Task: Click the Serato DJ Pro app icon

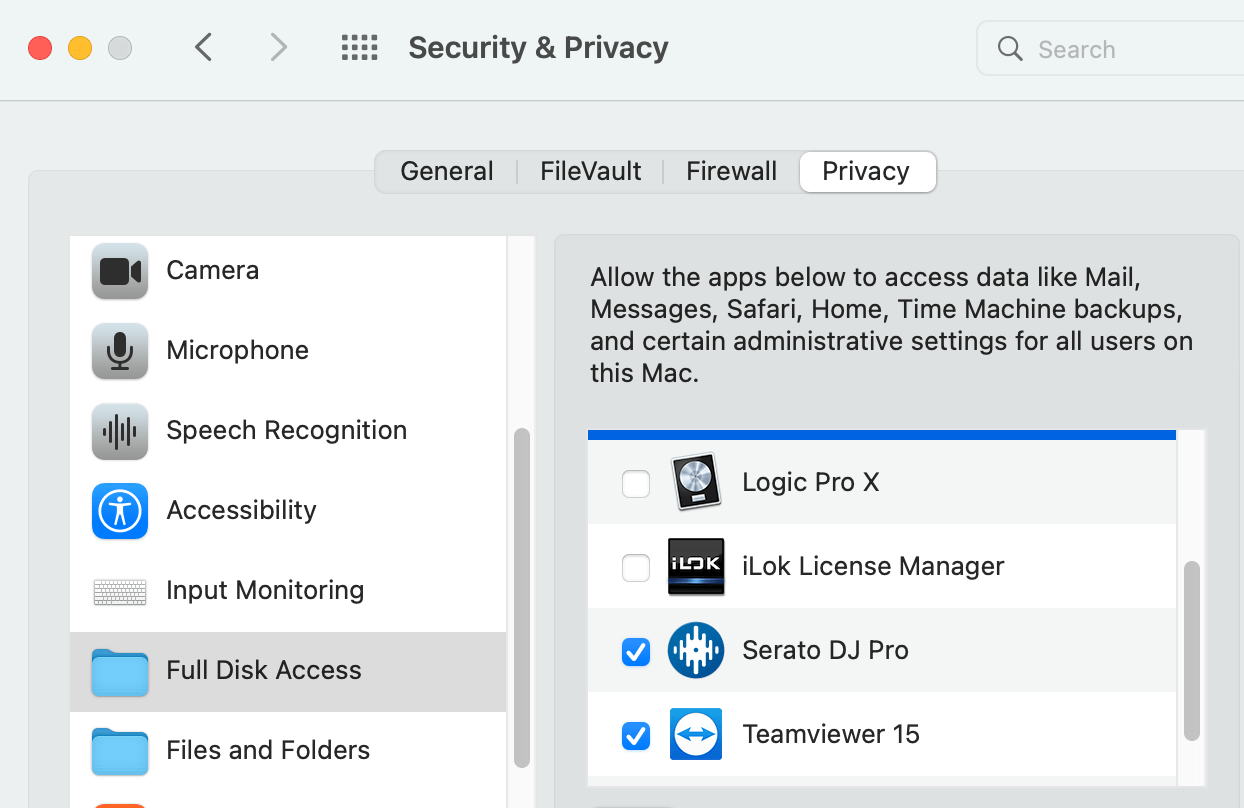Action: pos(695,650)
